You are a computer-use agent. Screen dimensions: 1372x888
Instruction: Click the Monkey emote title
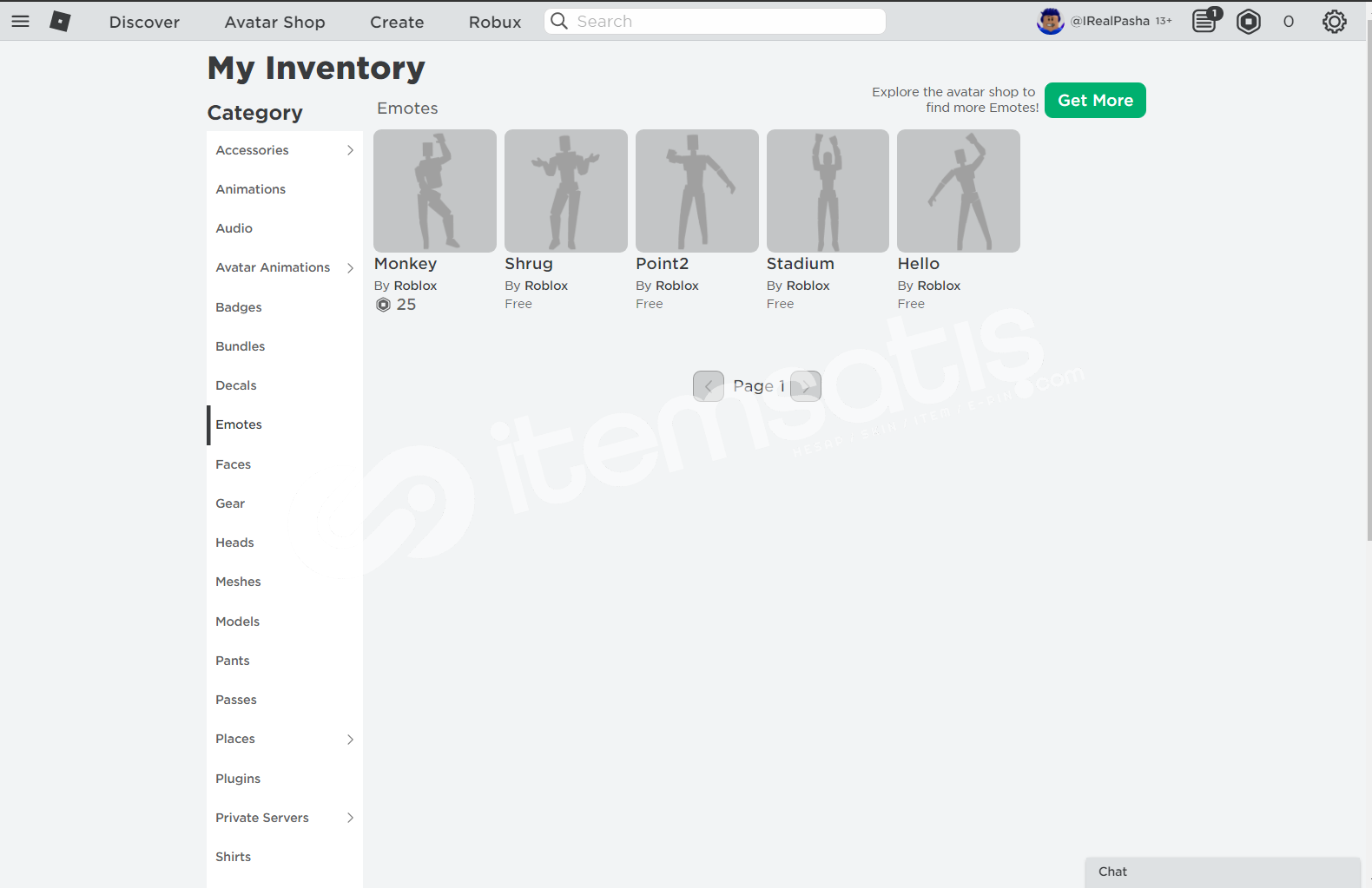pos(406,264)
